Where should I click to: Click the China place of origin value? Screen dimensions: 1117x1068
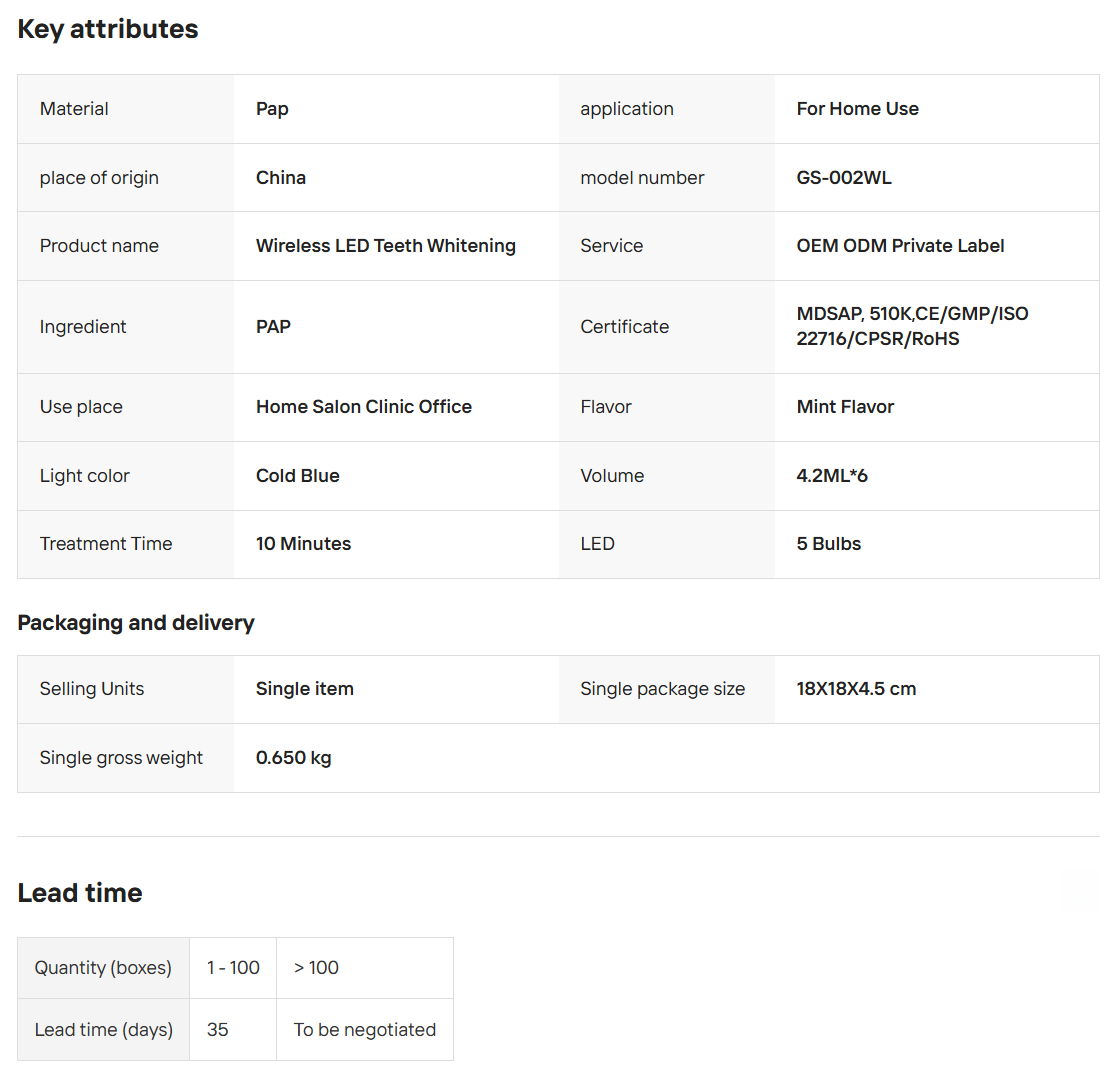[x=280, y=178]
